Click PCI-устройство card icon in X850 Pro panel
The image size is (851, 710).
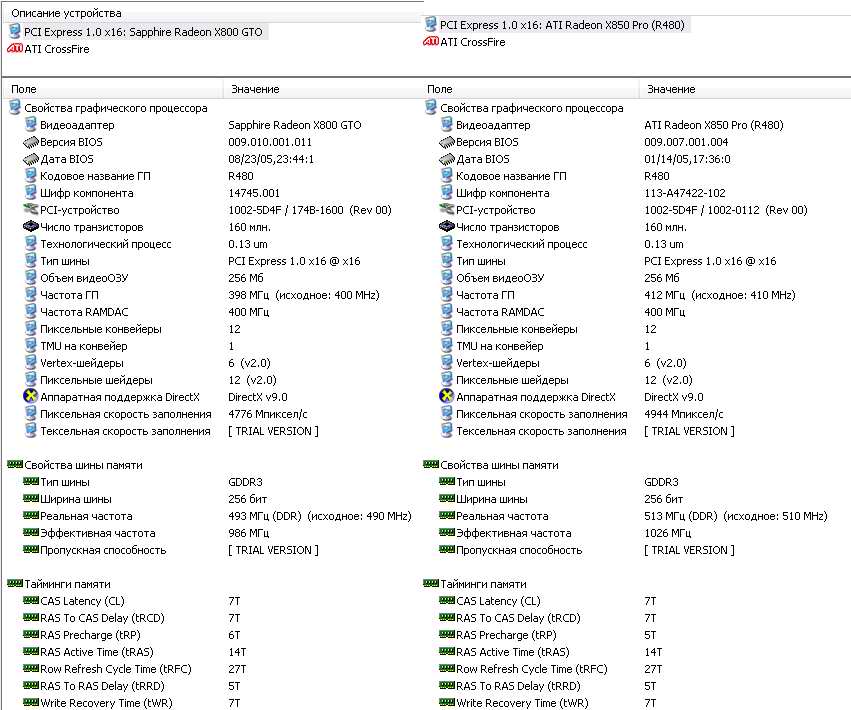(x=447, y=210)
